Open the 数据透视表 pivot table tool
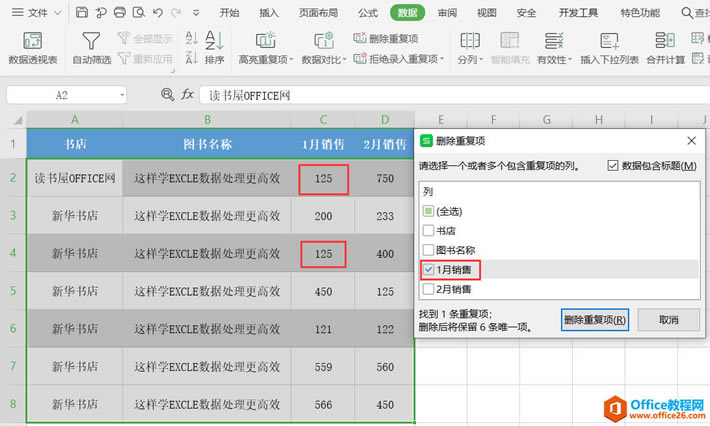Image resolution: width=710 pixels, height=426 pixels. (33, 48)
